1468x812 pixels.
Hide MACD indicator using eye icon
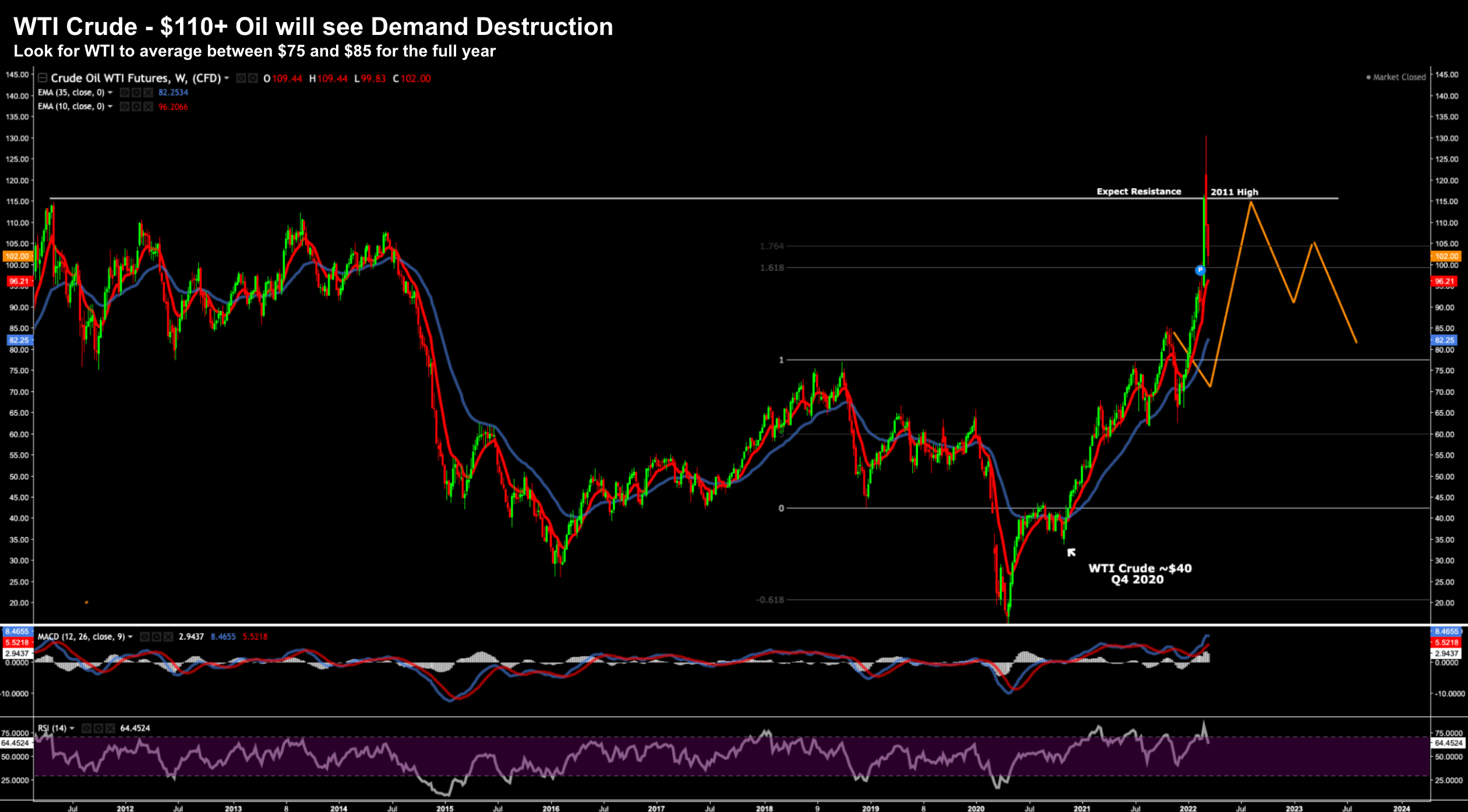pyautogui.click(x=145, y=637)
